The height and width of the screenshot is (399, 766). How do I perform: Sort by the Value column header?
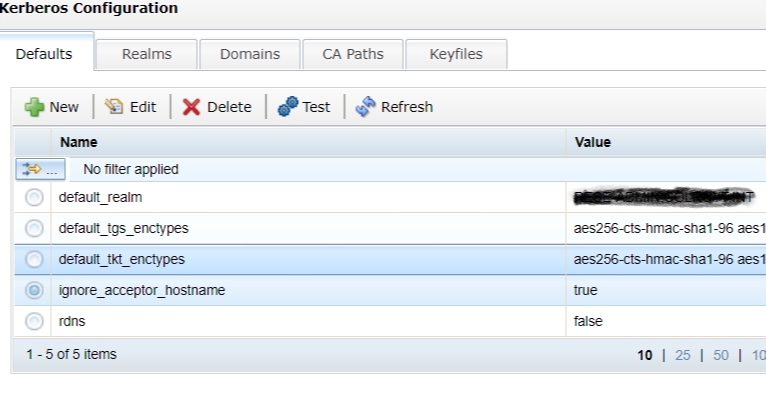coord(666,142)
